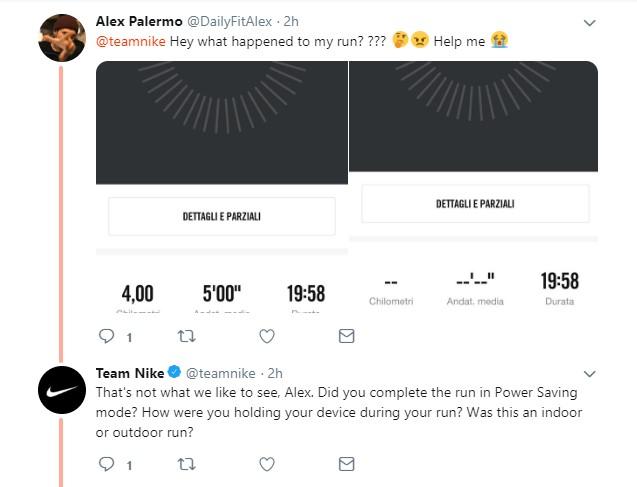
Task: Like the Team Nike reply
Action: (x=267, y=464)
